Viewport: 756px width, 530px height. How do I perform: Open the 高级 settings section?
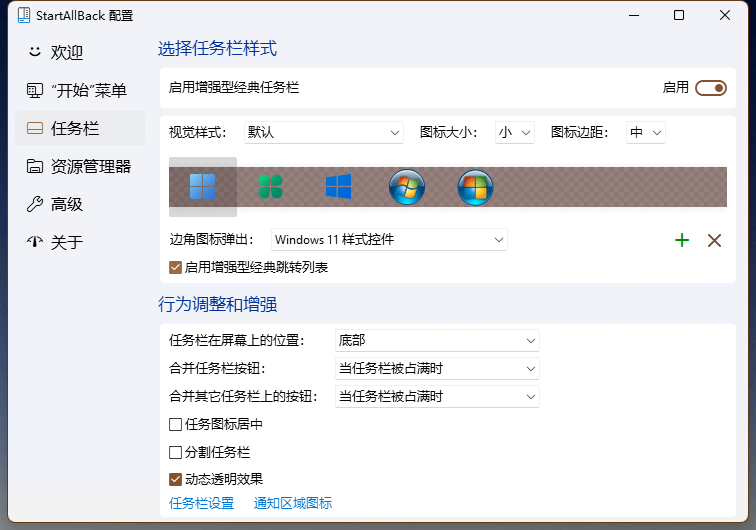[80, 204]
